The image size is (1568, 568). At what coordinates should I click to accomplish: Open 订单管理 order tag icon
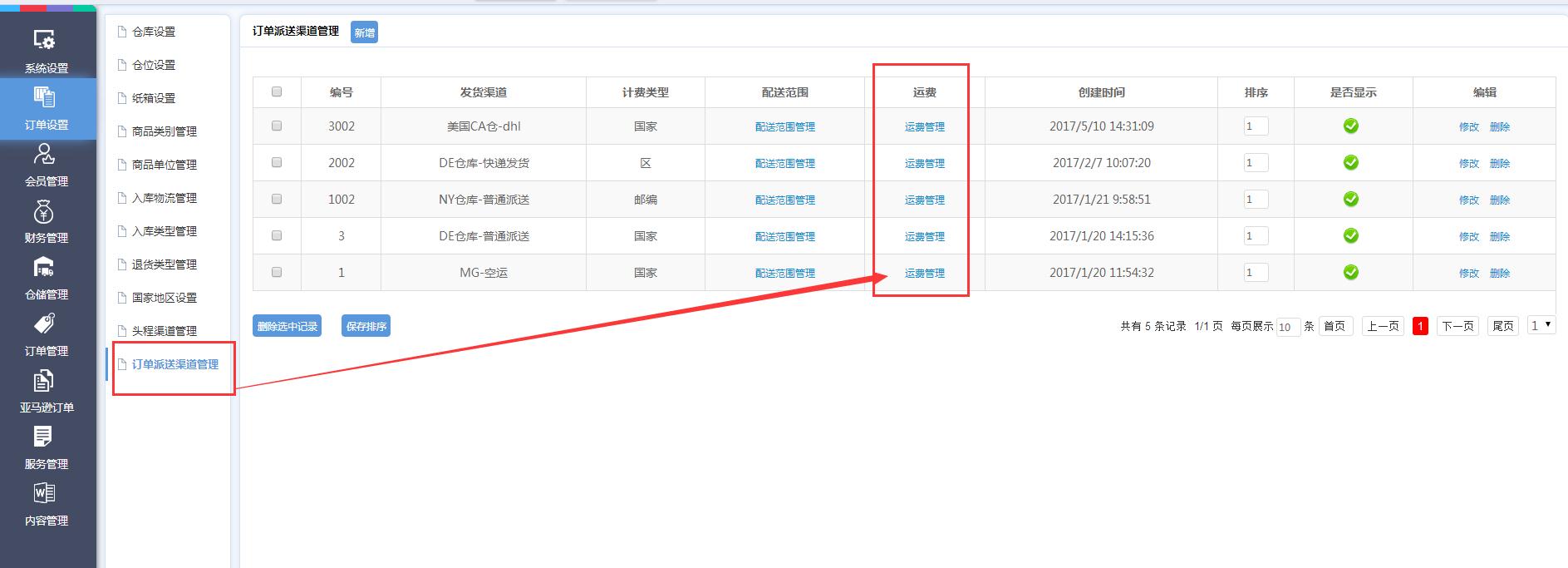pos(46,333)
